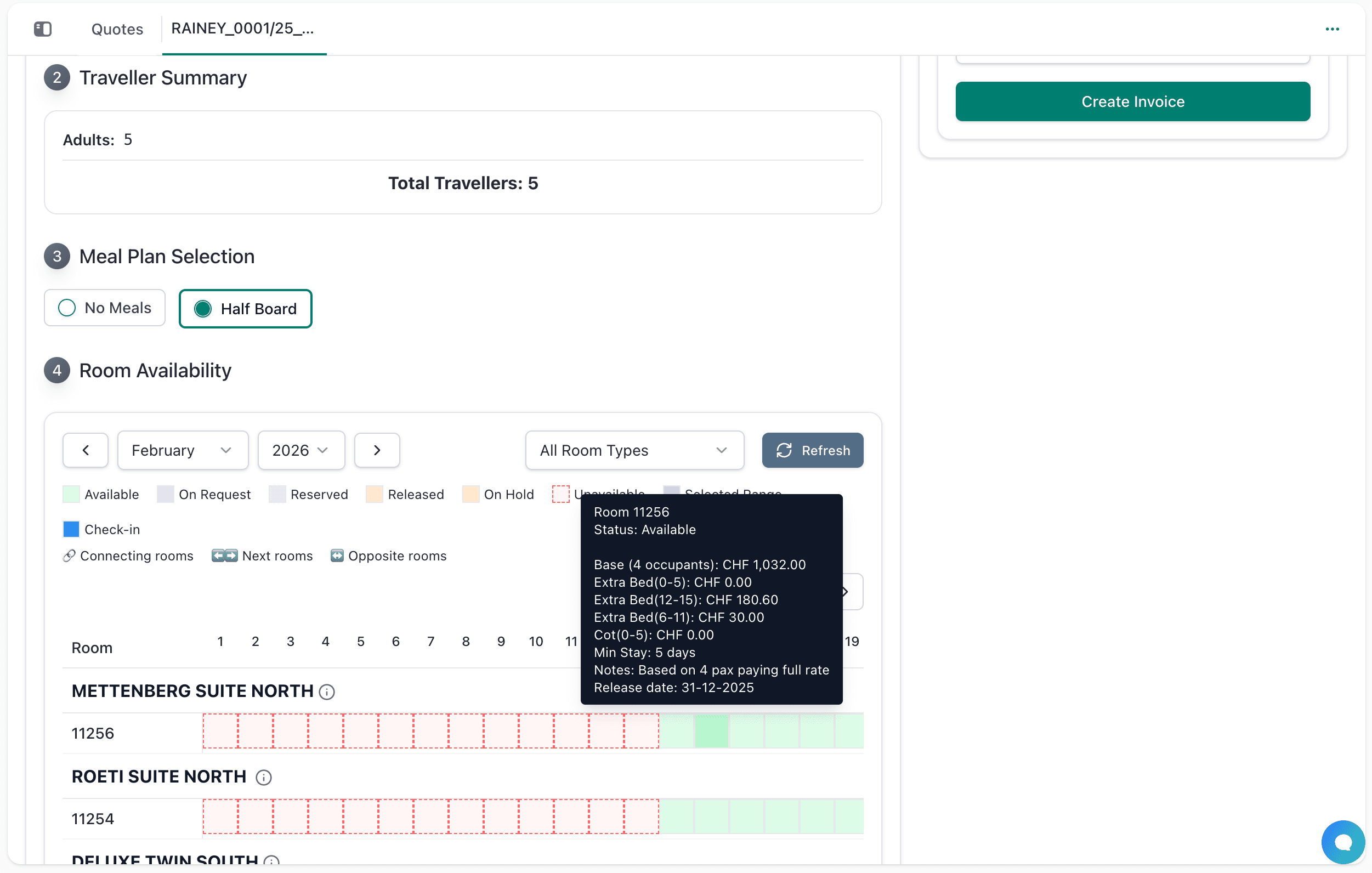The image size is (1372, 873).
Task: Click the ROETI SUITE NORTH heading
Action: (x=159, y=776)
